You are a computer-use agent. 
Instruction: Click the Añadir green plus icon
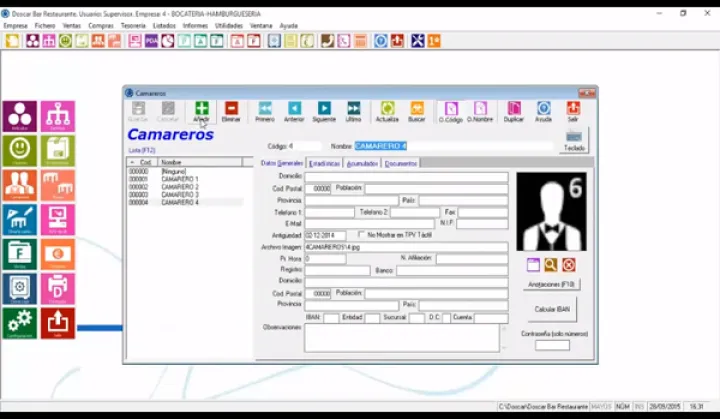201,108
